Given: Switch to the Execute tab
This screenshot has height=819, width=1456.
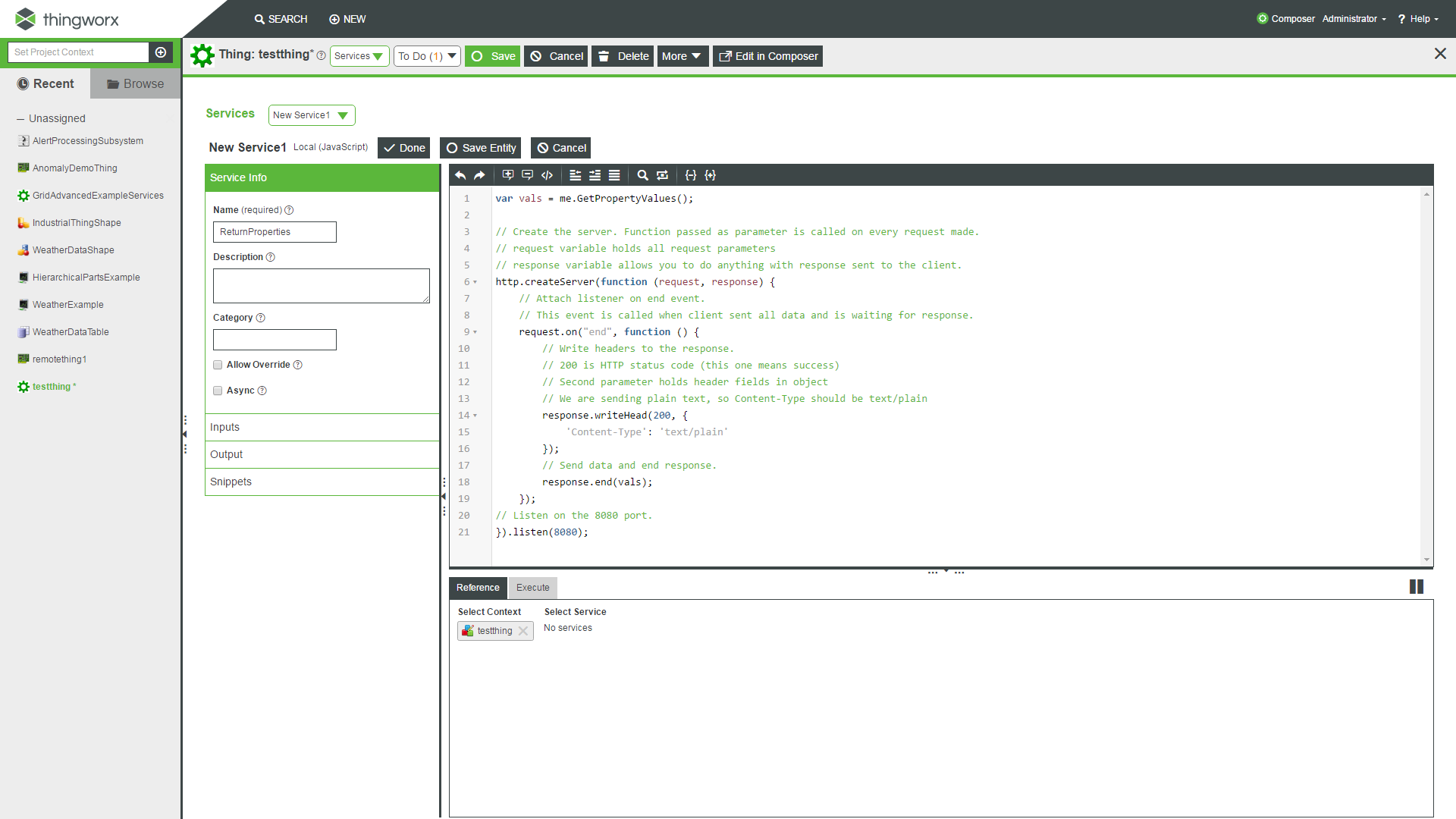Looking at the screenshot, I should (533, 588).
